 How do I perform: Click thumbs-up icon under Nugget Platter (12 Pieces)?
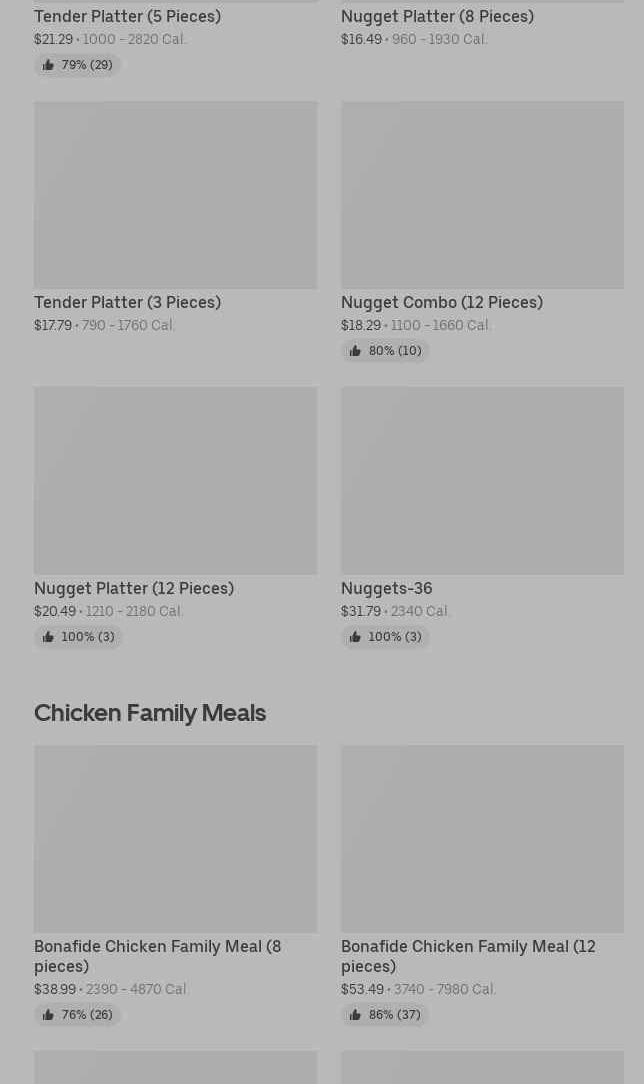(x=48, y=637)
